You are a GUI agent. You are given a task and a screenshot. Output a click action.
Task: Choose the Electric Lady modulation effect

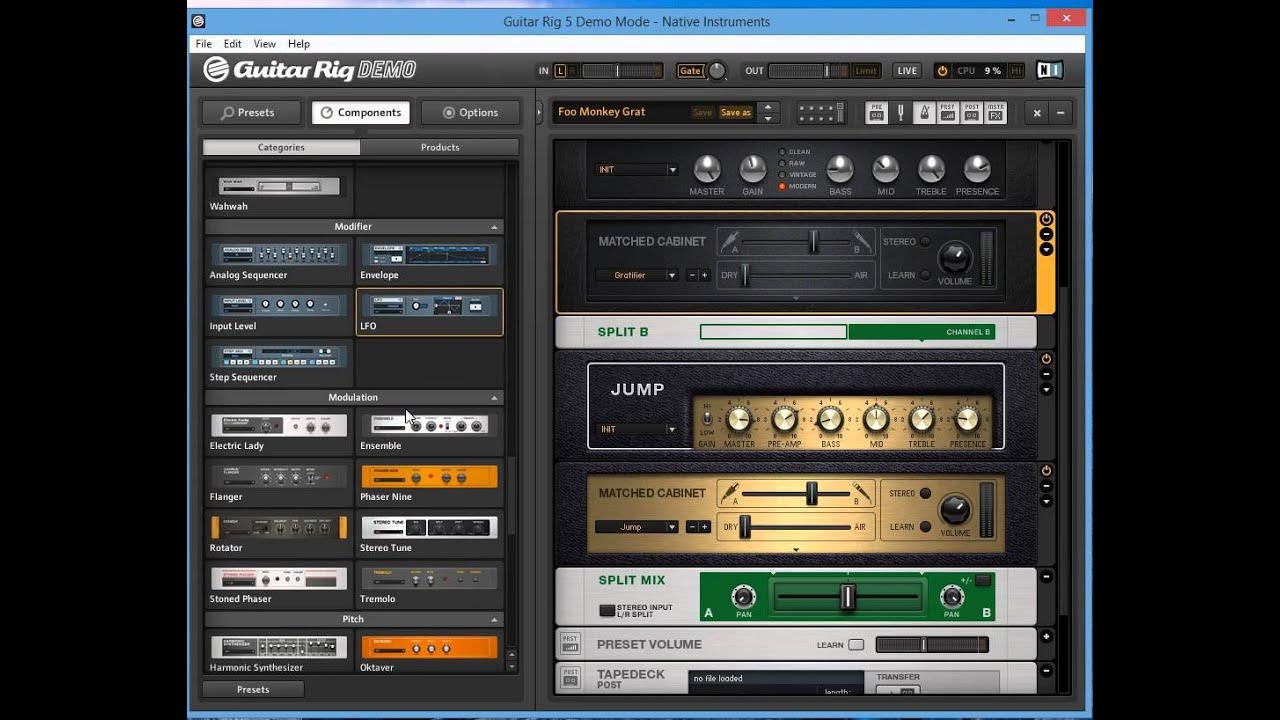(279, 432)
